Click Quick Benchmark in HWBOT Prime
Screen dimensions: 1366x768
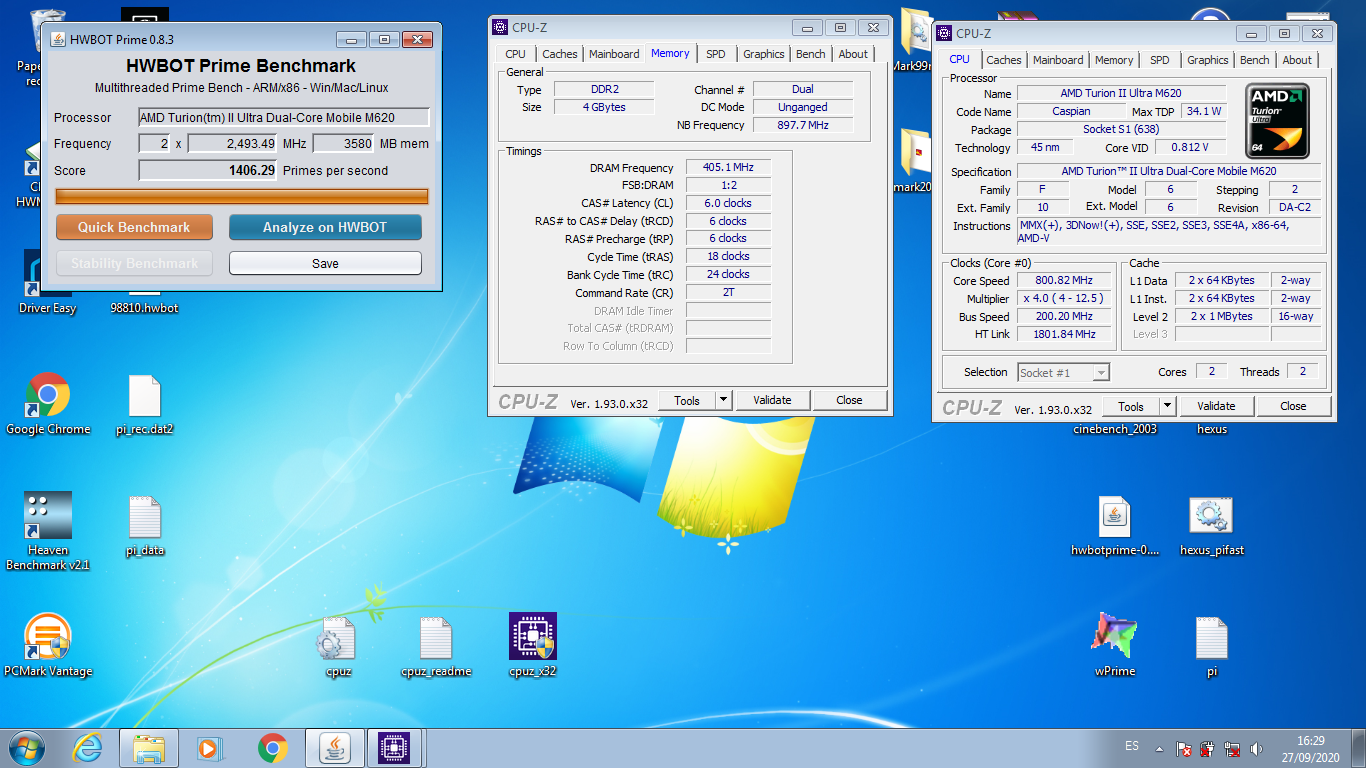134,227
